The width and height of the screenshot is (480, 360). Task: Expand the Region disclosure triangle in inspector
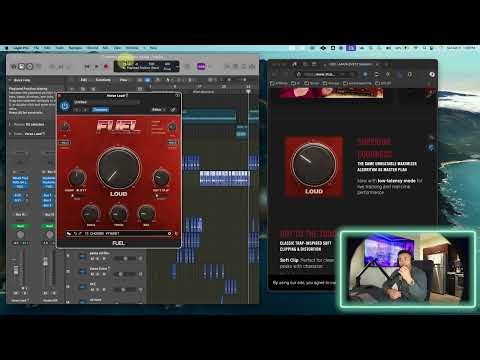pyautogui.click(x=10, y=124)
